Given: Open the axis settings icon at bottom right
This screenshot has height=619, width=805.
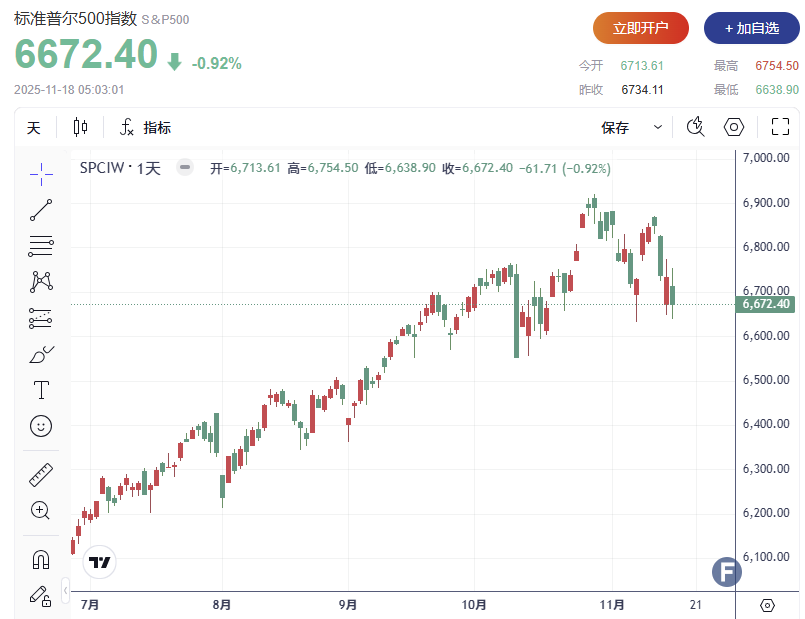Looking at the screenshot, I should click(x=767, y=605).
